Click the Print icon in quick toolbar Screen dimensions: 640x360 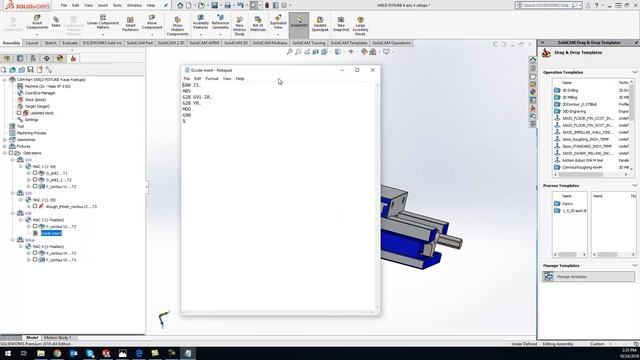pos(227,5)
